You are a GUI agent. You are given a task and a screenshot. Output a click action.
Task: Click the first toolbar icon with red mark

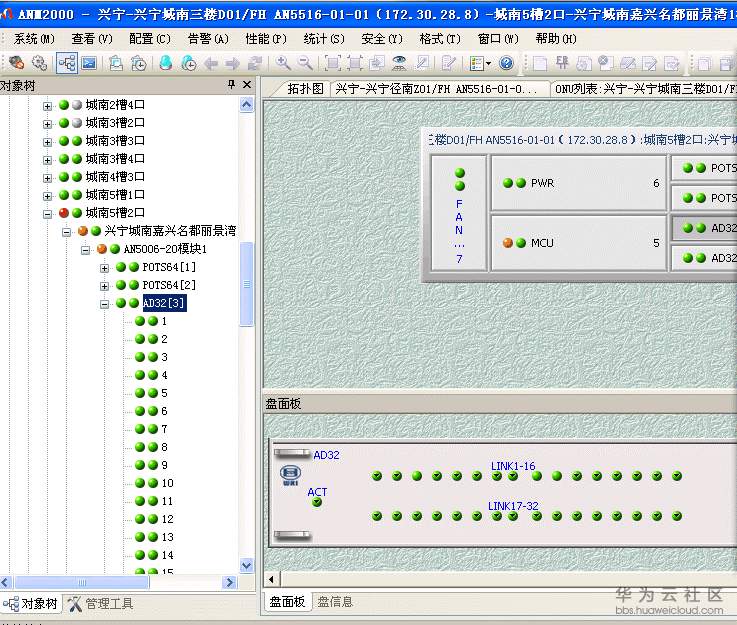click(16, 62)
